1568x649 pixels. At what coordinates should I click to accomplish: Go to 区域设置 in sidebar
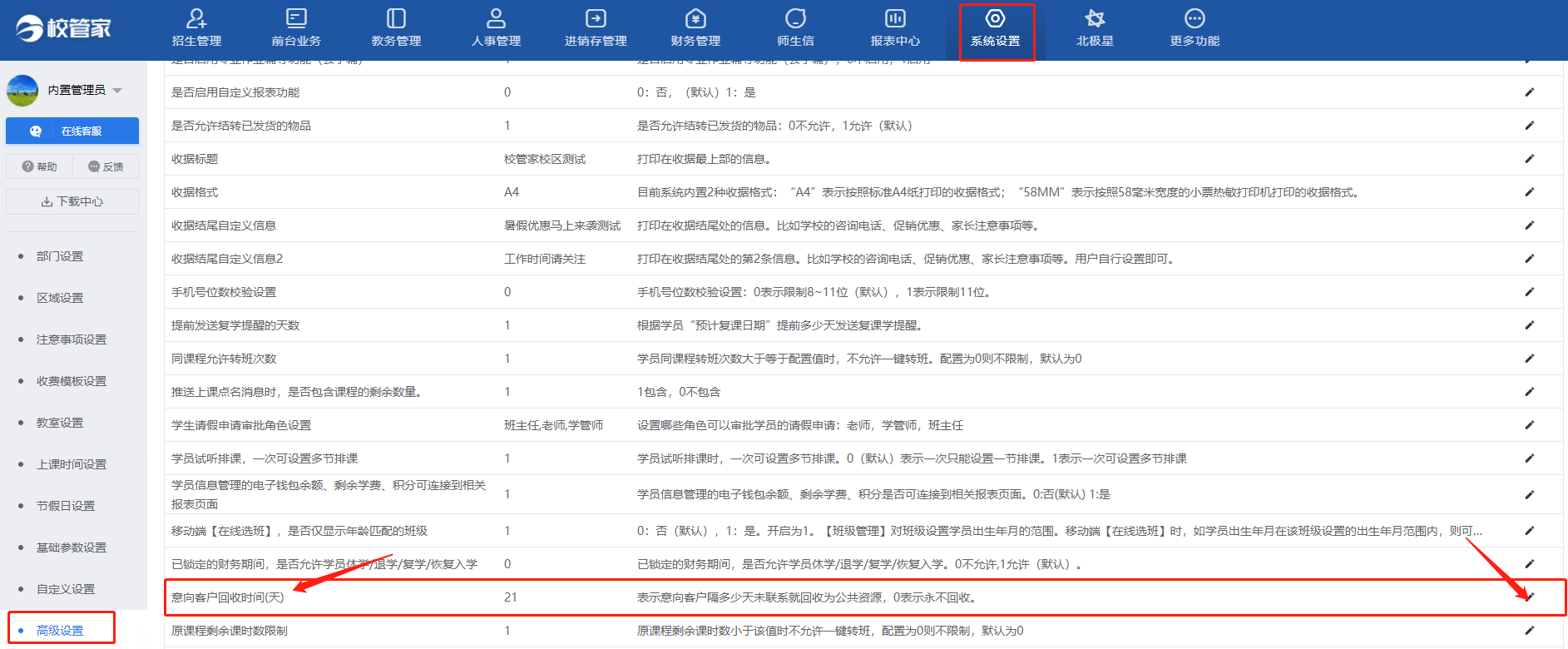(x=60, y=298)
